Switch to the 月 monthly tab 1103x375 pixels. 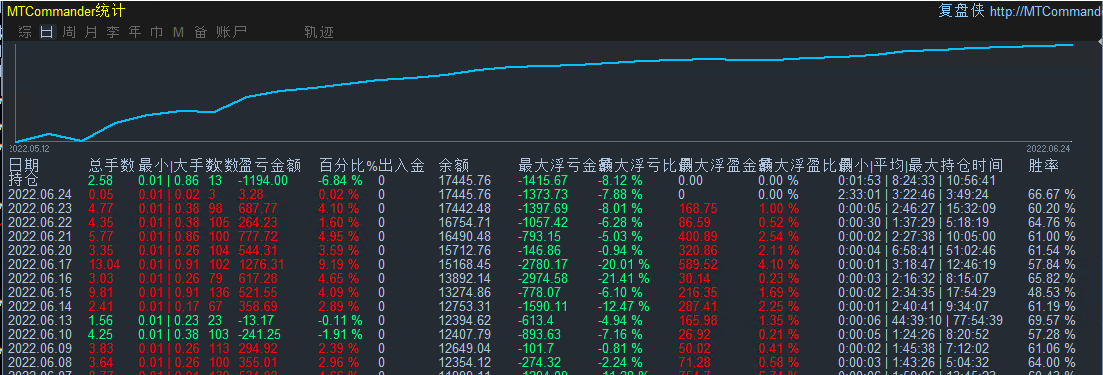(91, 32)
